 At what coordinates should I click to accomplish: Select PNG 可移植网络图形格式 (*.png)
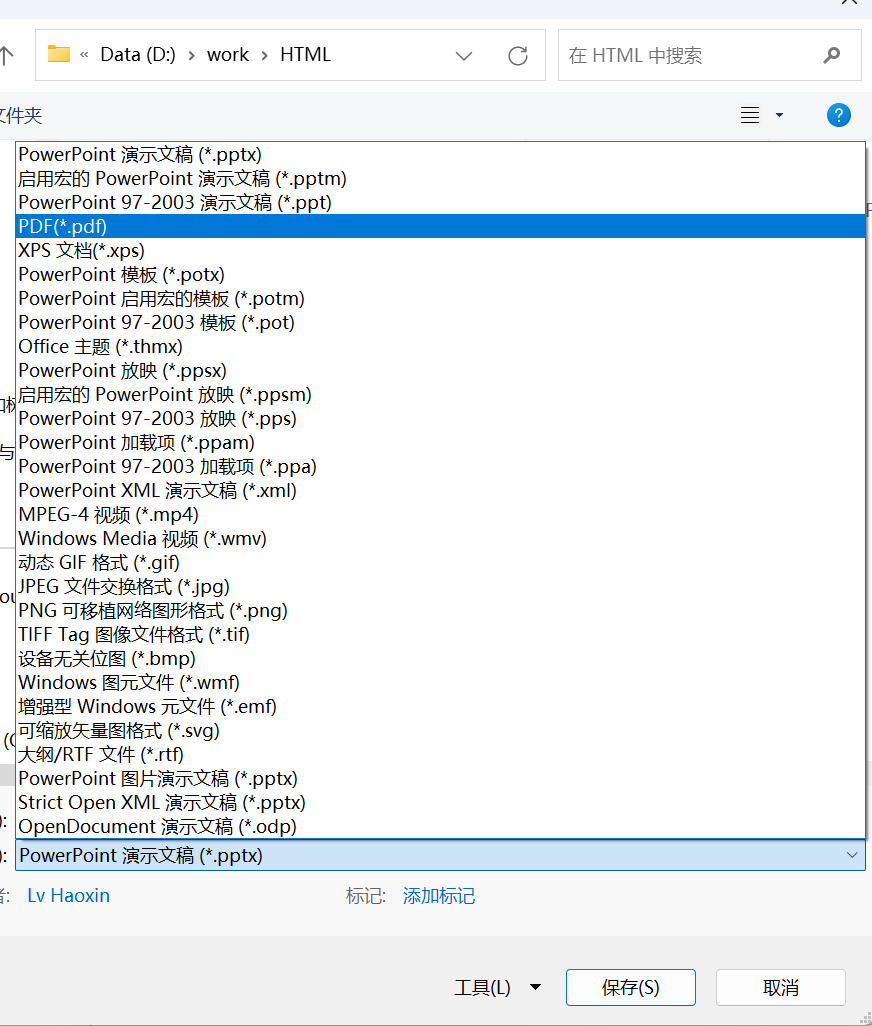point(440,610)
